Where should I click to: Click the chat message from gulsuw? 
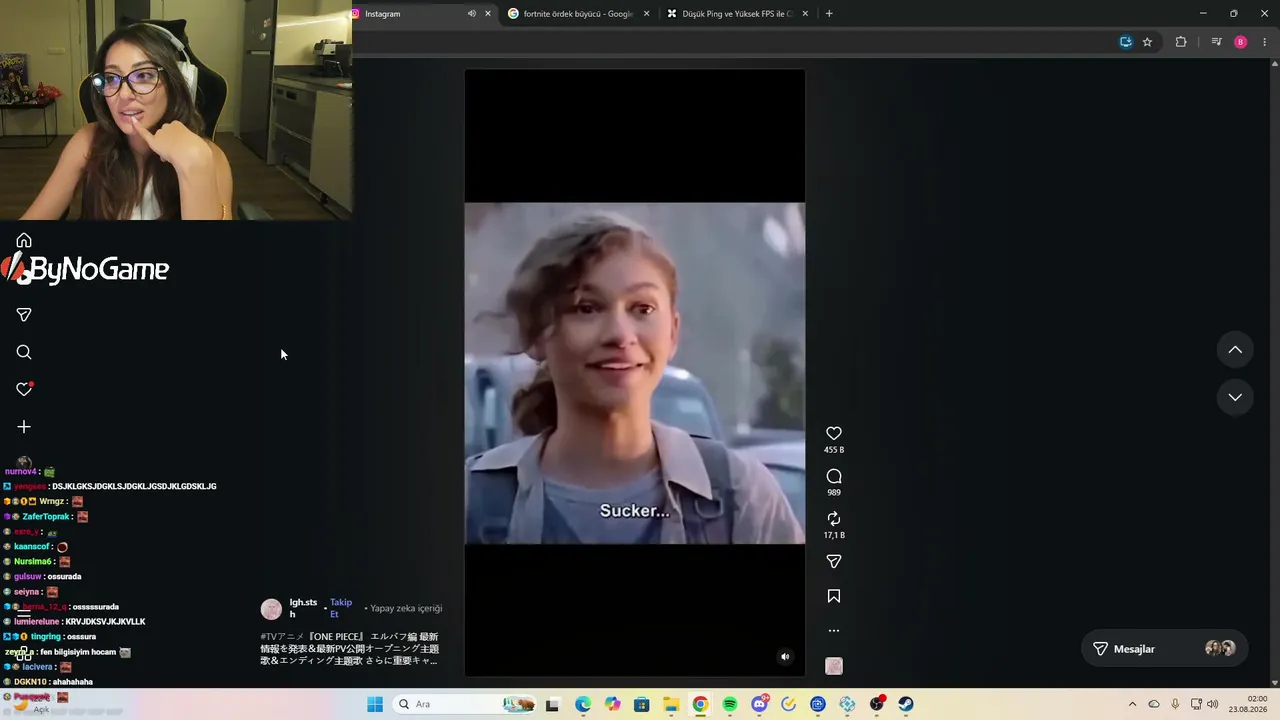[x=43, y=577]
